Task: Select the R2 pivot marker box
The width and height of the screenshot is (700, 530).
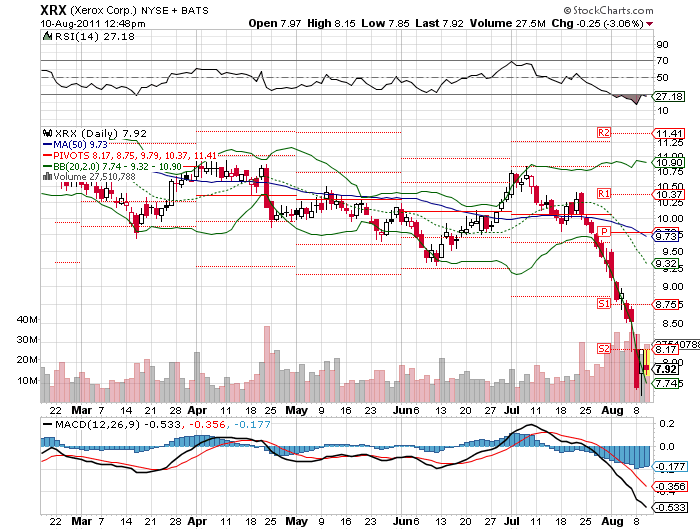Action: coord(604,133)
